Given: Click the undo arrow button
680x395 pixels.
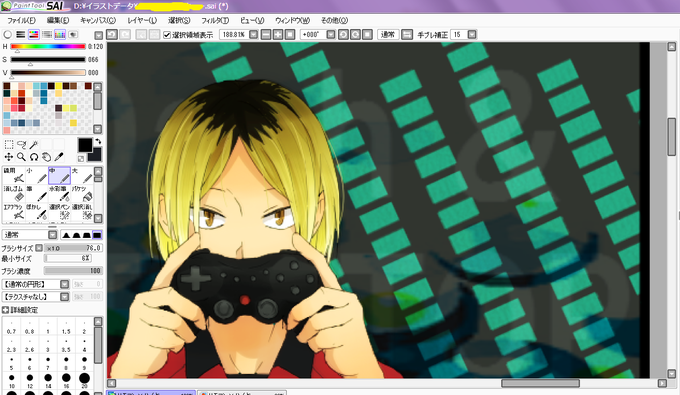Looking at the screenshot, I should pyautogui.click(x=112, y=34).
